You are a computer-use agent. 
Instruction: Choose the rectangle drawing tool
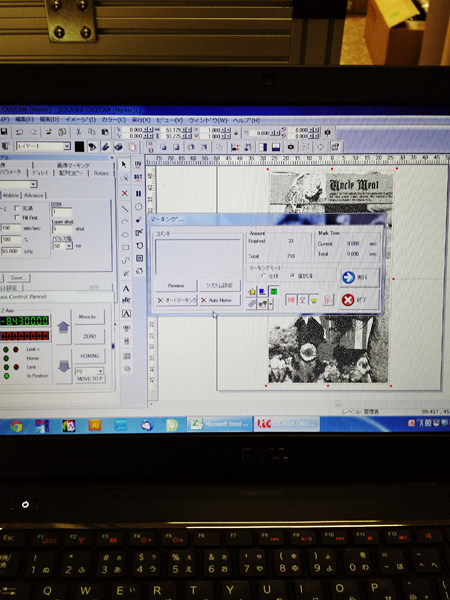125,248
